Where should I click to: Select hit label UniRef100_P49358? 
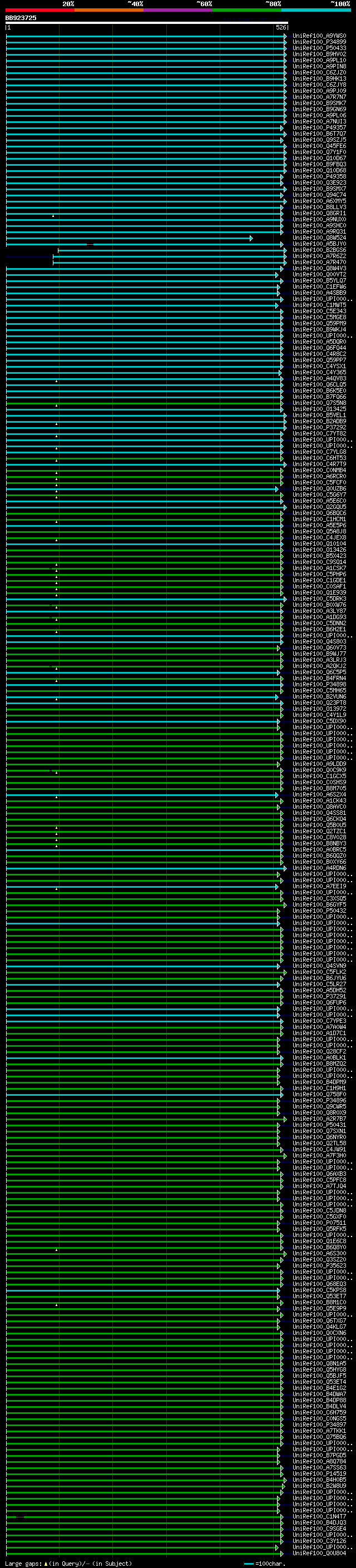click(x=319, y=176)
